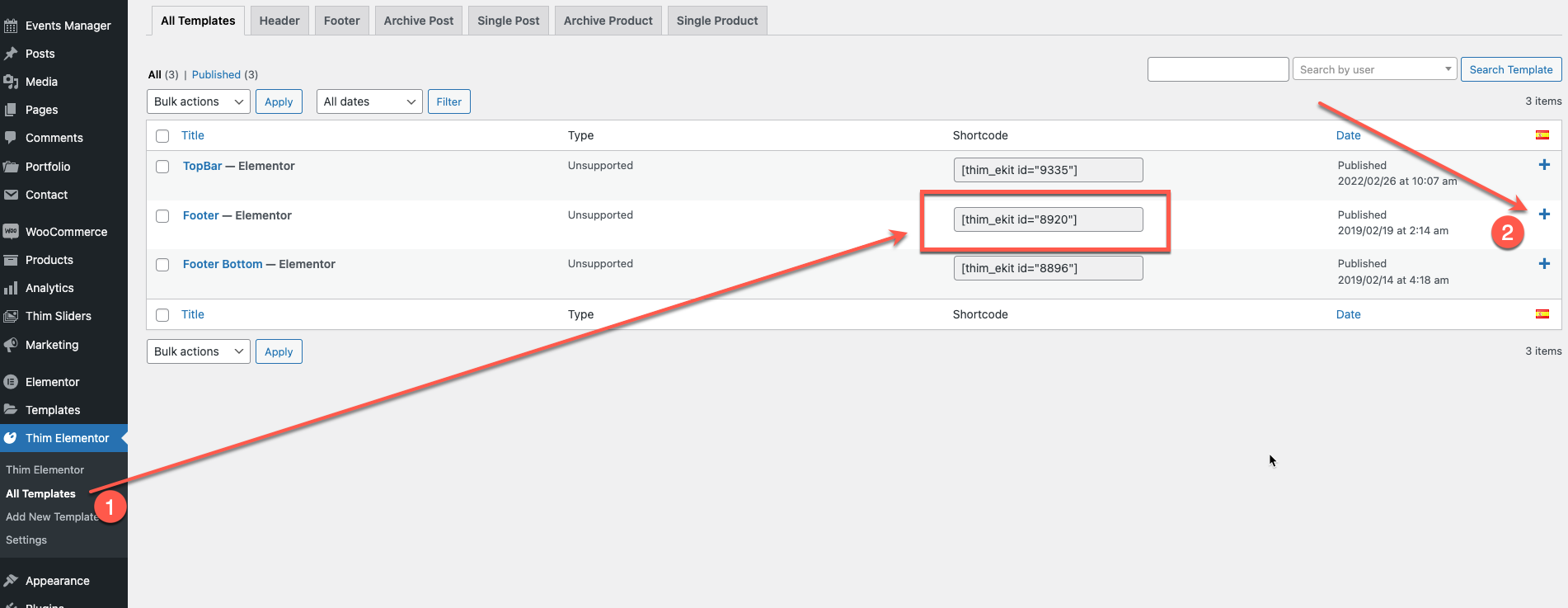Expand the All dates filter dropdown

(369, 101)
